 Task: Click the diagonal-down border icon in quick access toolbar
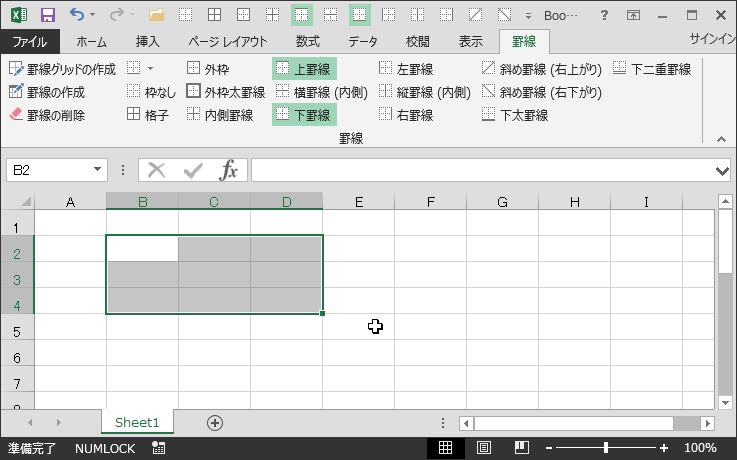[504, 15]
